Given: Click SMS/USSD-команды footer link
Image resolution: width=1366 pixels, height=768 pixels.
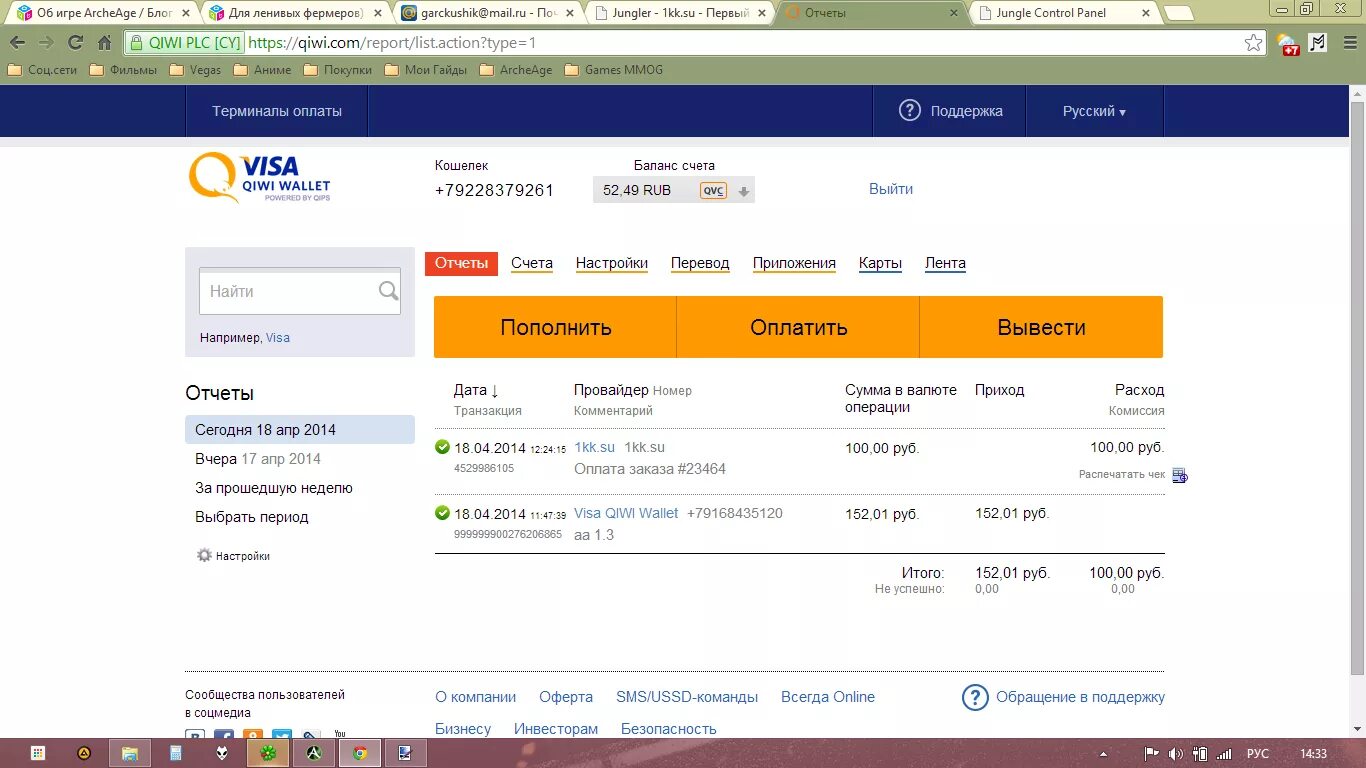Looking at the screenshot, I should [x=687, y=697].
